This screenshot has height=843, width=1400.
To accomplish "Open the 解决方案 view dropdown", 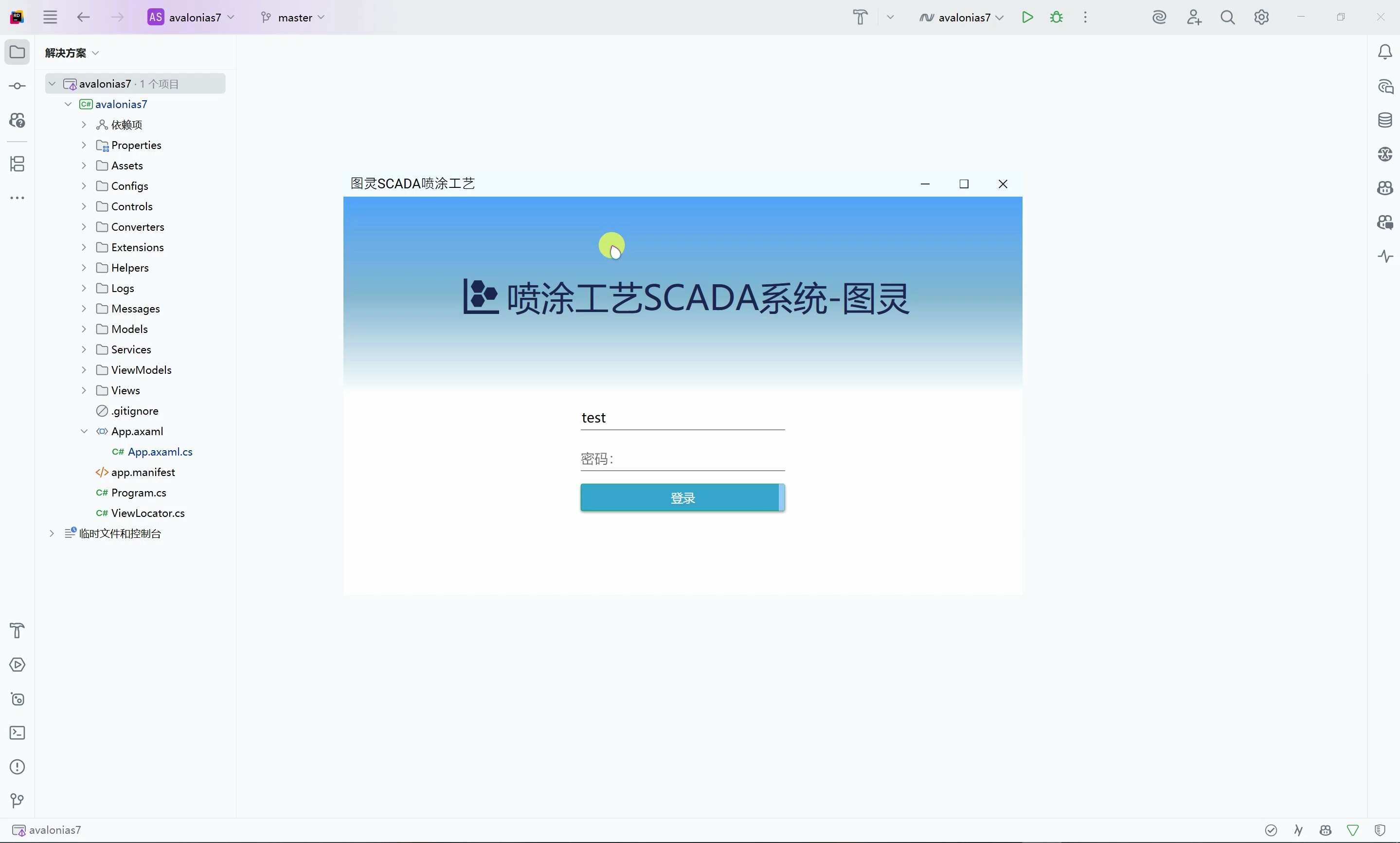I will pos(72,53).
